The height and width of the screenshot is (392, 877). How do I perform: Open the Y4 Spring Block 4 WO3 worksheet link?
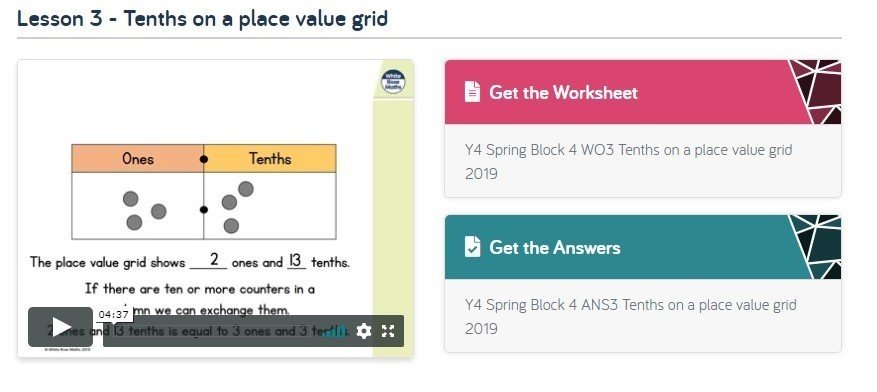tap(628, 162)
